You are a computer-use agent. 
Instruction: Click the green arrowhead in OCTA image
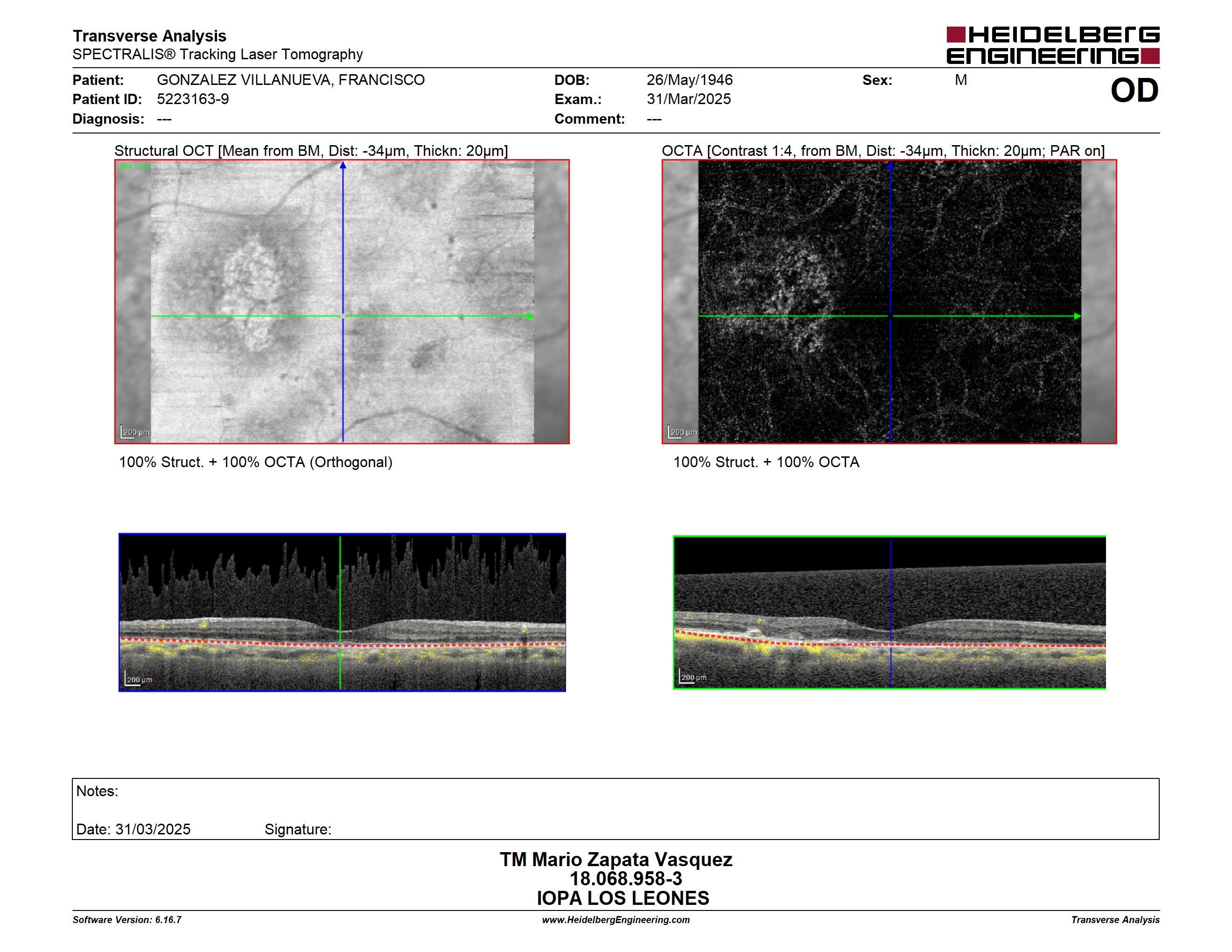tap(1077, 316)
